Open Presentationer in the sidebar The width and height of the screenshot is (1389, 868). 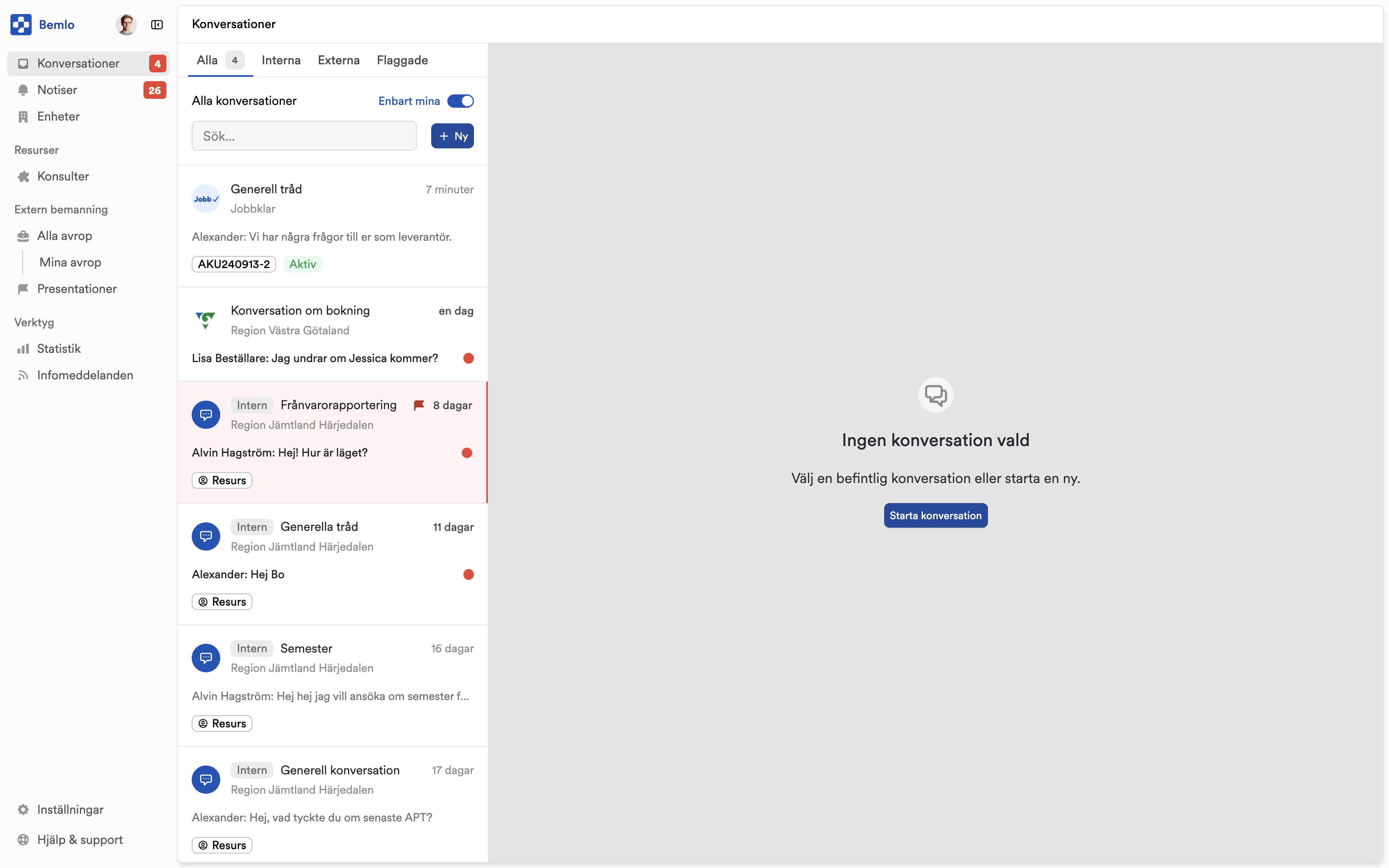pyautogui.click(x=88, y=289)
